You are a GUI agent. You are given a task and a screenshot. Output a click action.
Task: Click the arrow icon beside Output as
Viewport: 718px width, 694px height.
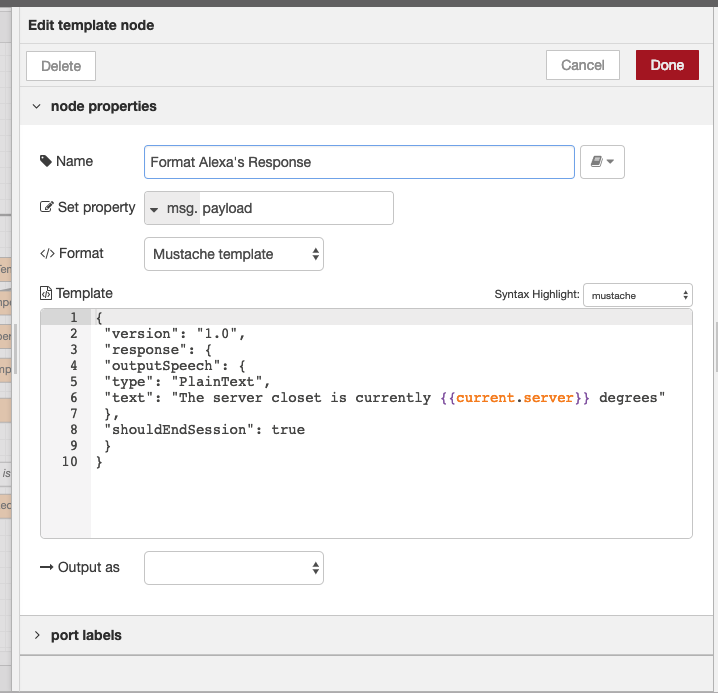click(x=46, y=567)
